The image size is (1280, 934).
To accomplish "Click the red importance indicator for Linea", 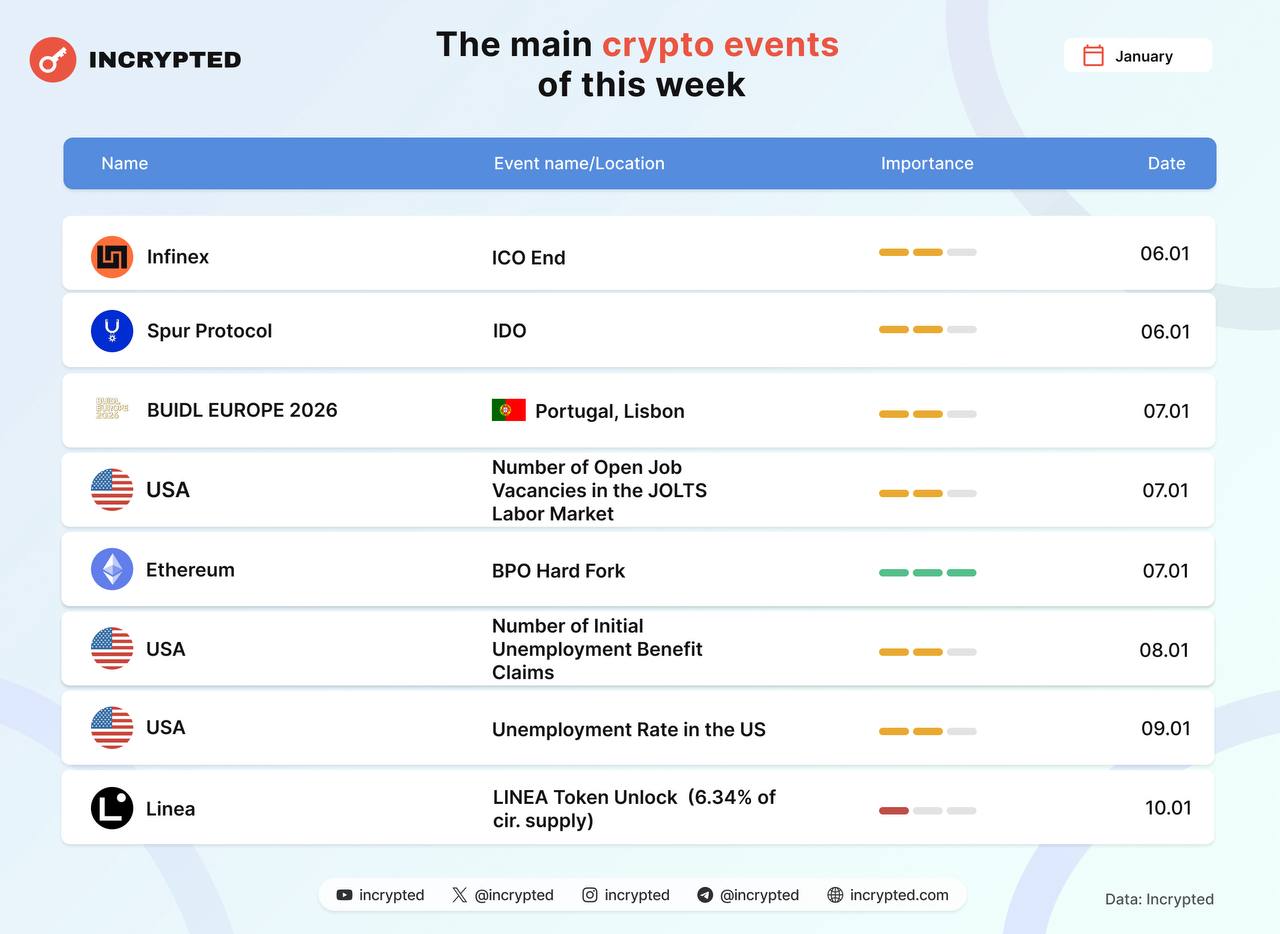I will coord(928,811).
